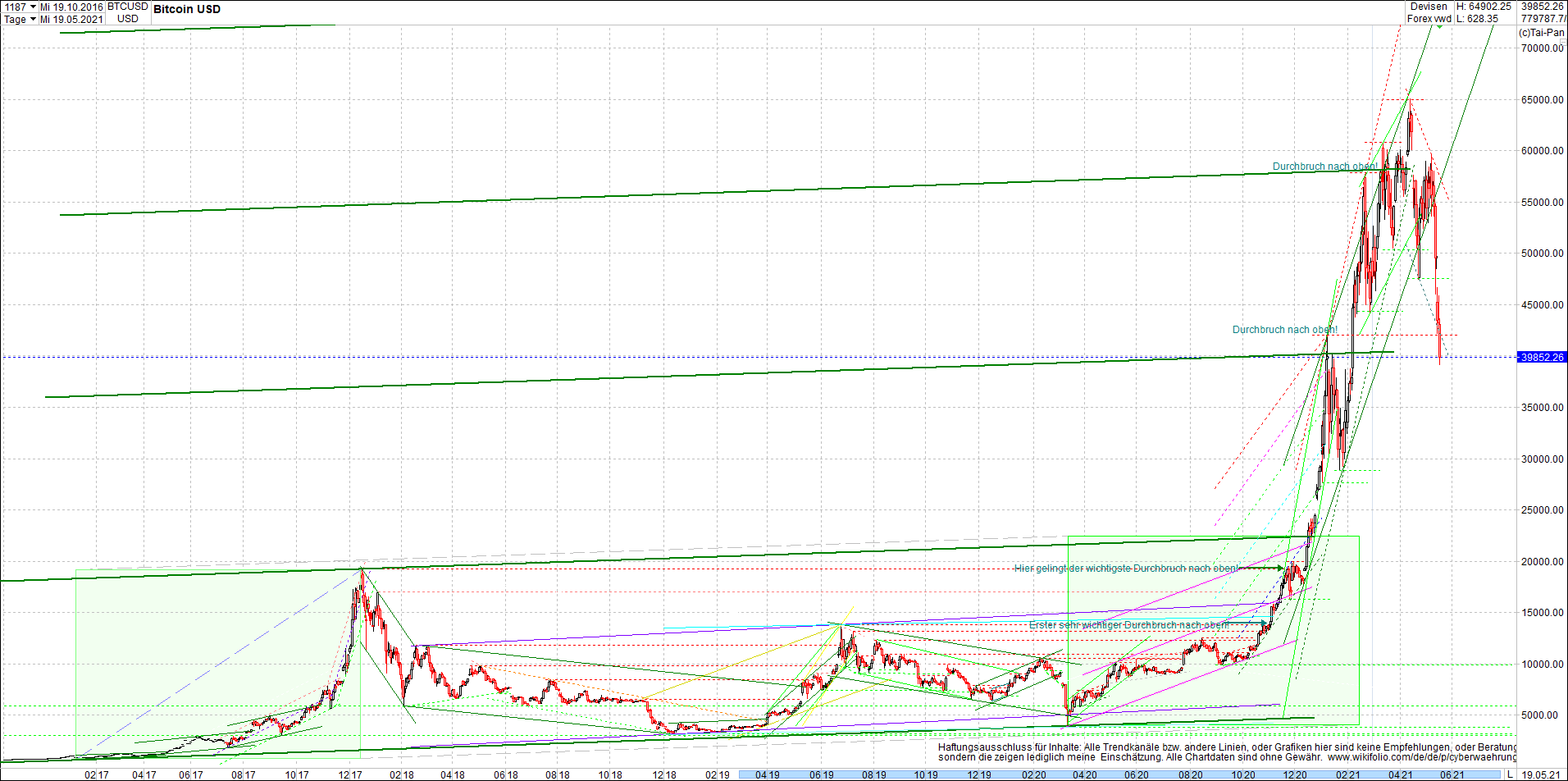Click the 39852.26 last price at the top
Screen dimensions: 1568x781
(1542, 7)
